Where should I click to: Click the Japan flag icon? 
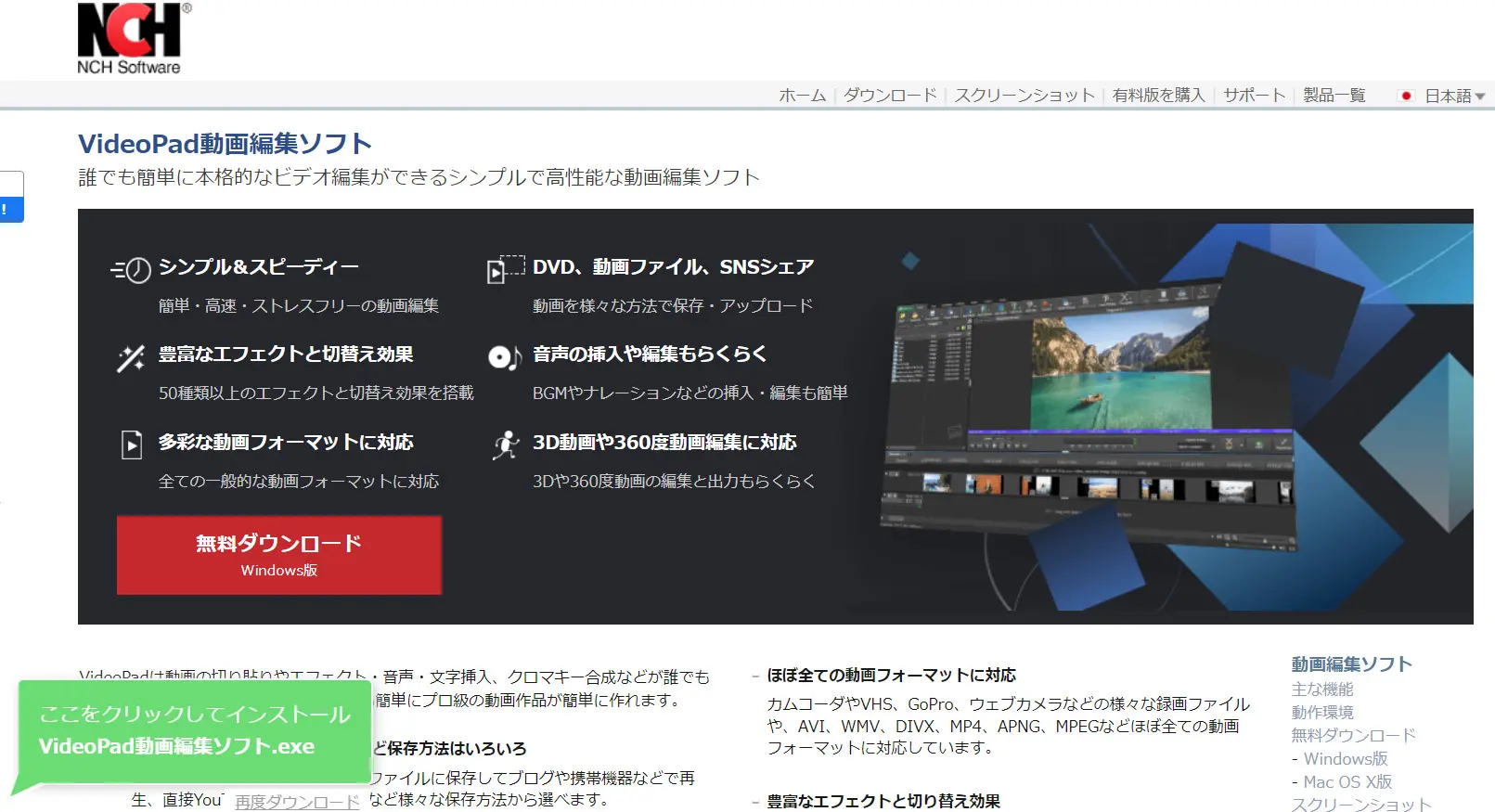(x=1406, y=96)
